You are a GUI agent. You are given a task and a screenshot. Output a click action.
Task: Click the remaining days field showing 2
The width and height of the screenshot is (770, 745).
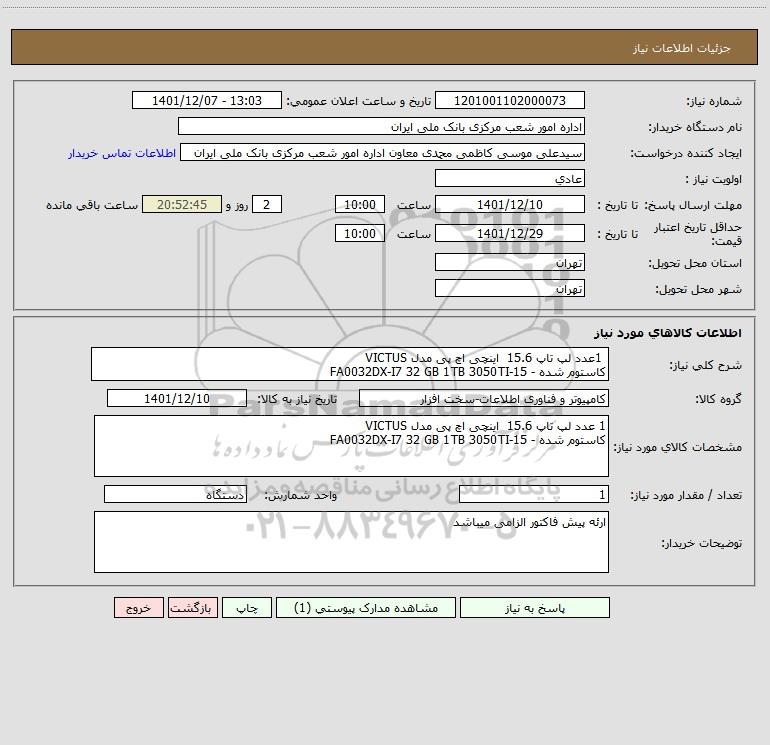(x=267, y=204)
